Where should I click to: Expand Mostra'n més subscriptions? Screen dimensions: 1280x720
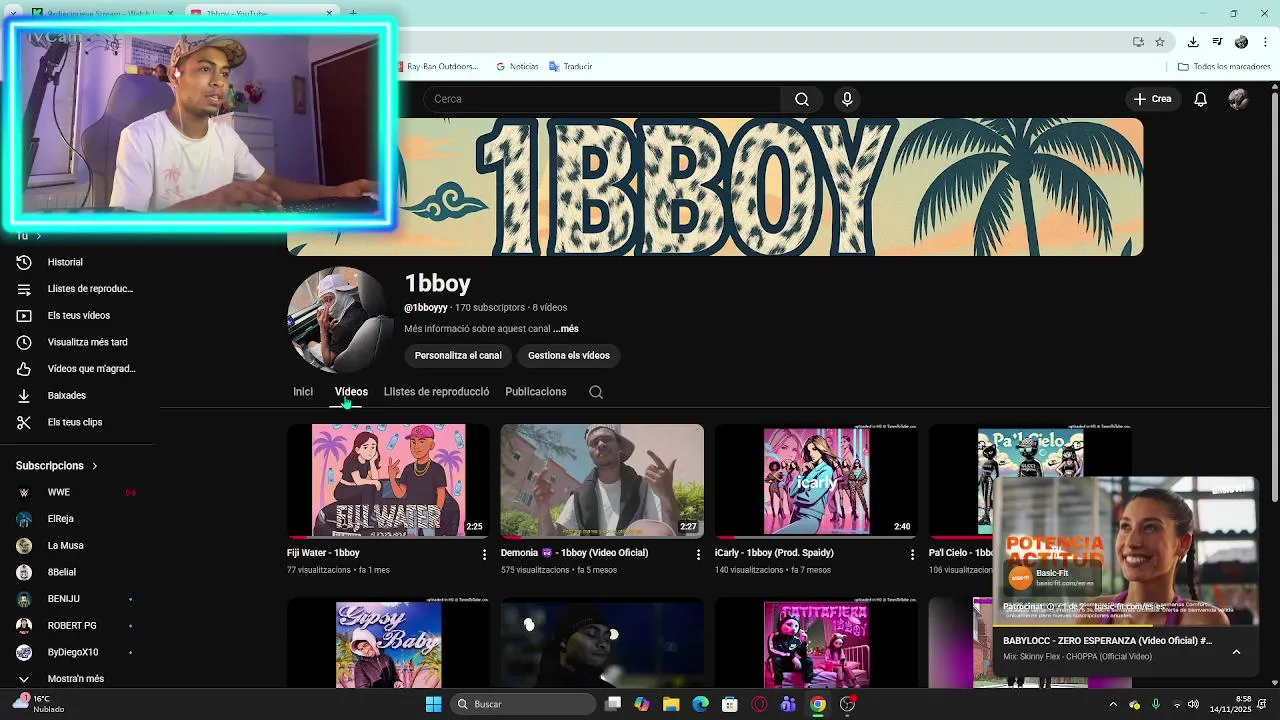click(77, 679)
